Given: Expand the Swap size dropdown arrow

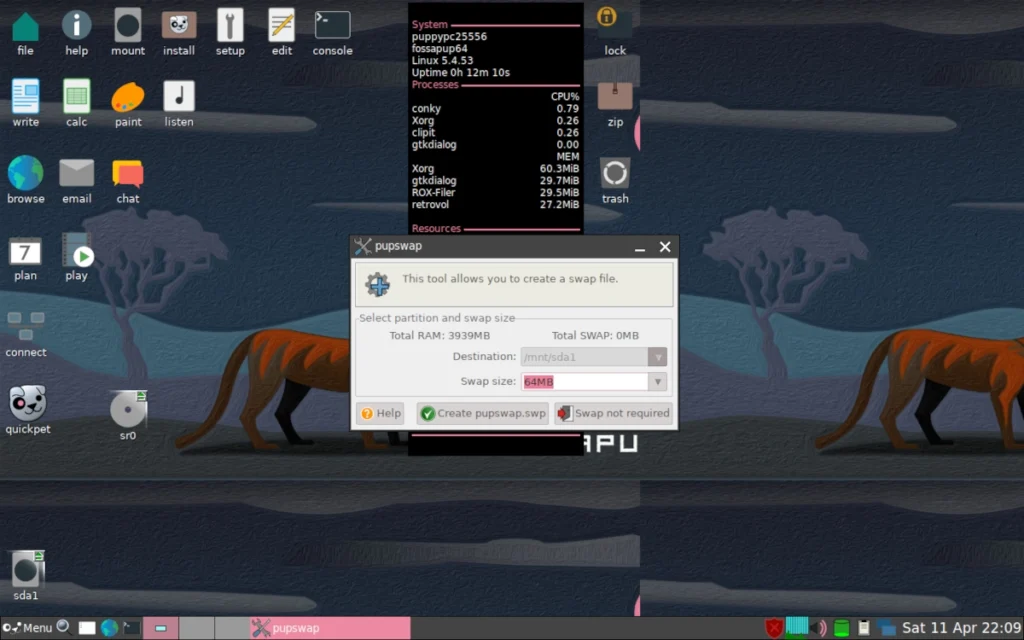Looking at the screenshot, I should (658, 381).
